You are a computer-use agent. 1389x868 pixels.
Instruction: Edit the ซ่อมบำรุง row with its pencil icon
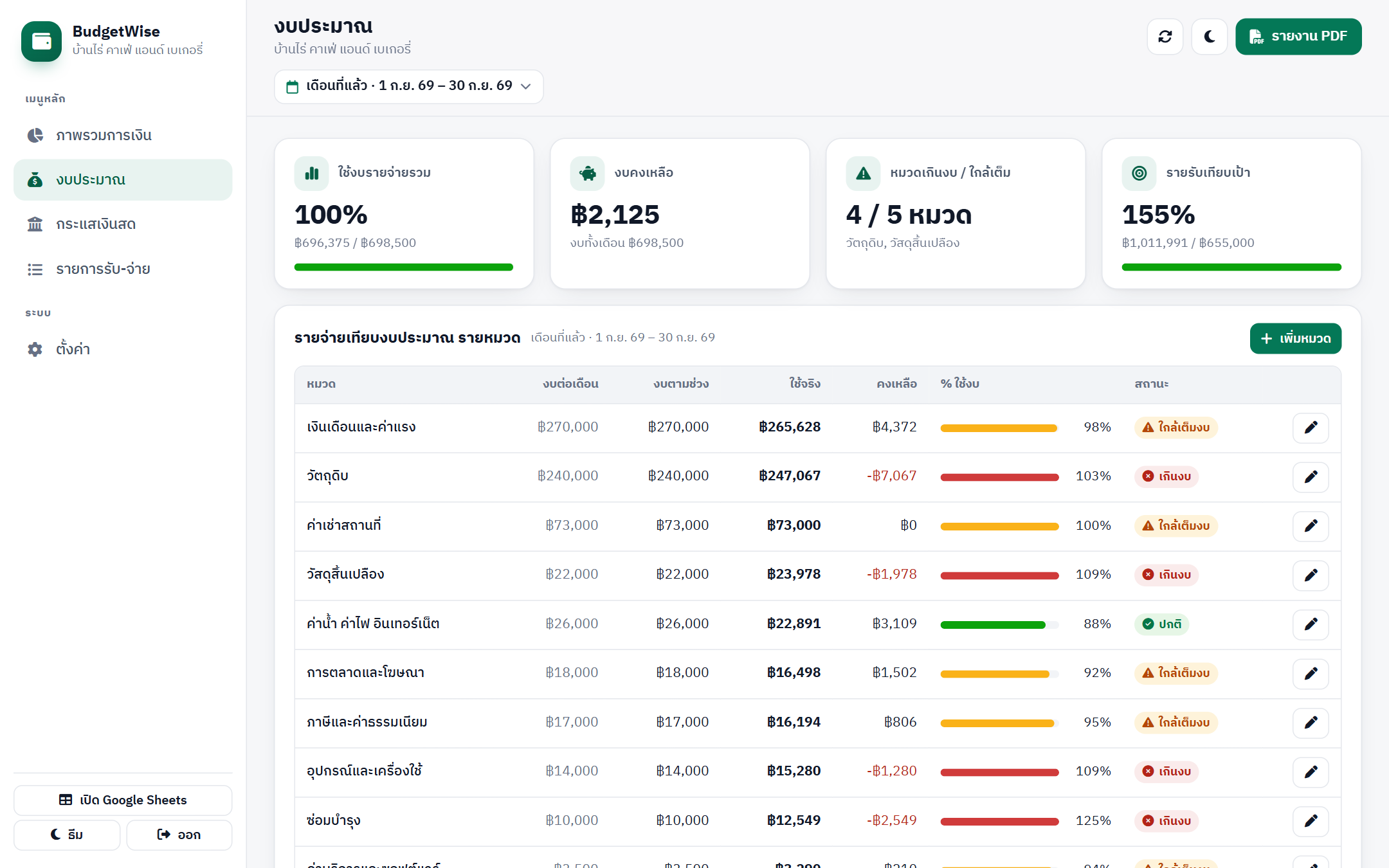1311,821
